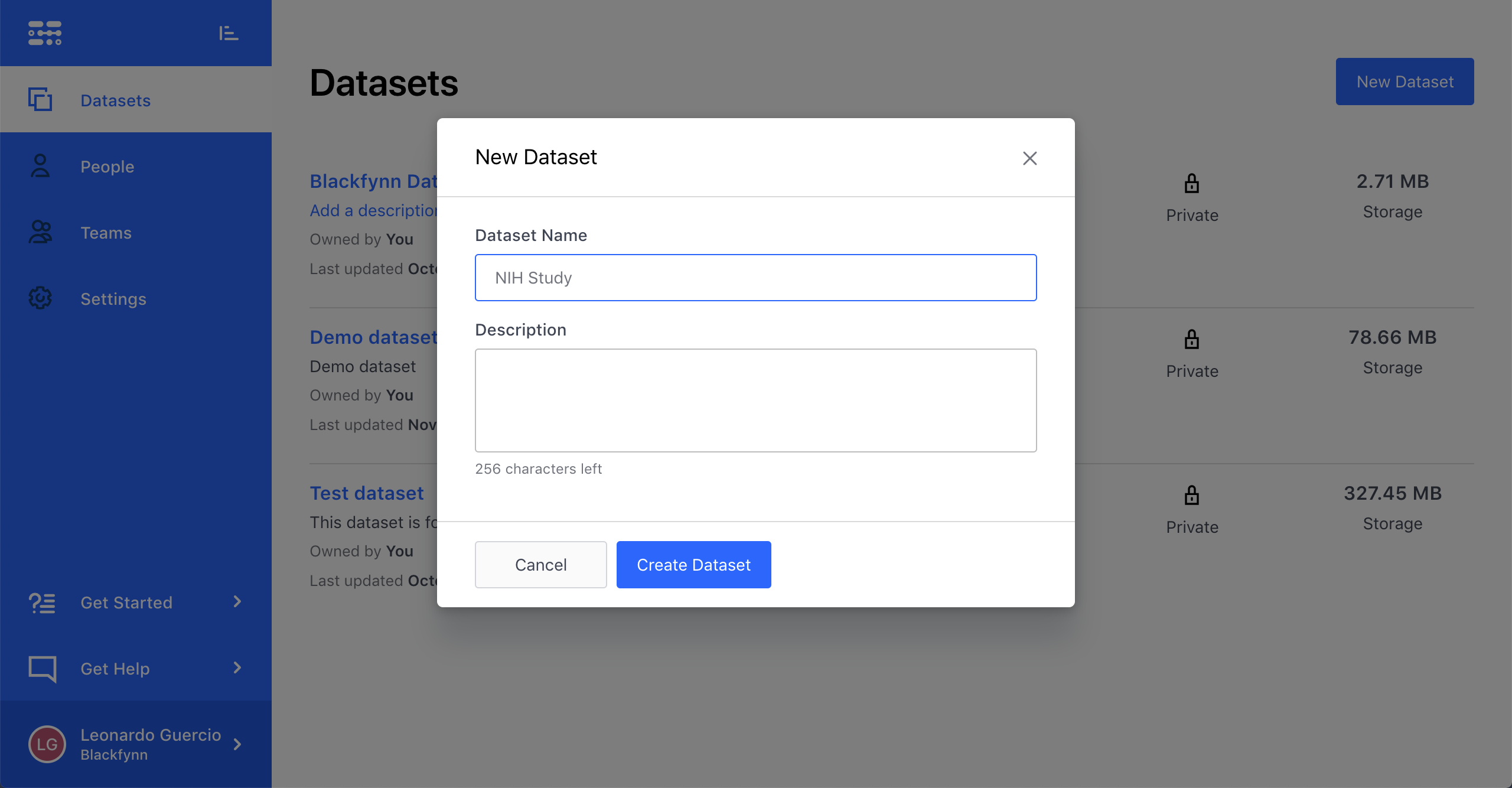Expand the Leonardo Guercio account chevron
Viewport: 1512px width, 788px height.
coord(237,744)
